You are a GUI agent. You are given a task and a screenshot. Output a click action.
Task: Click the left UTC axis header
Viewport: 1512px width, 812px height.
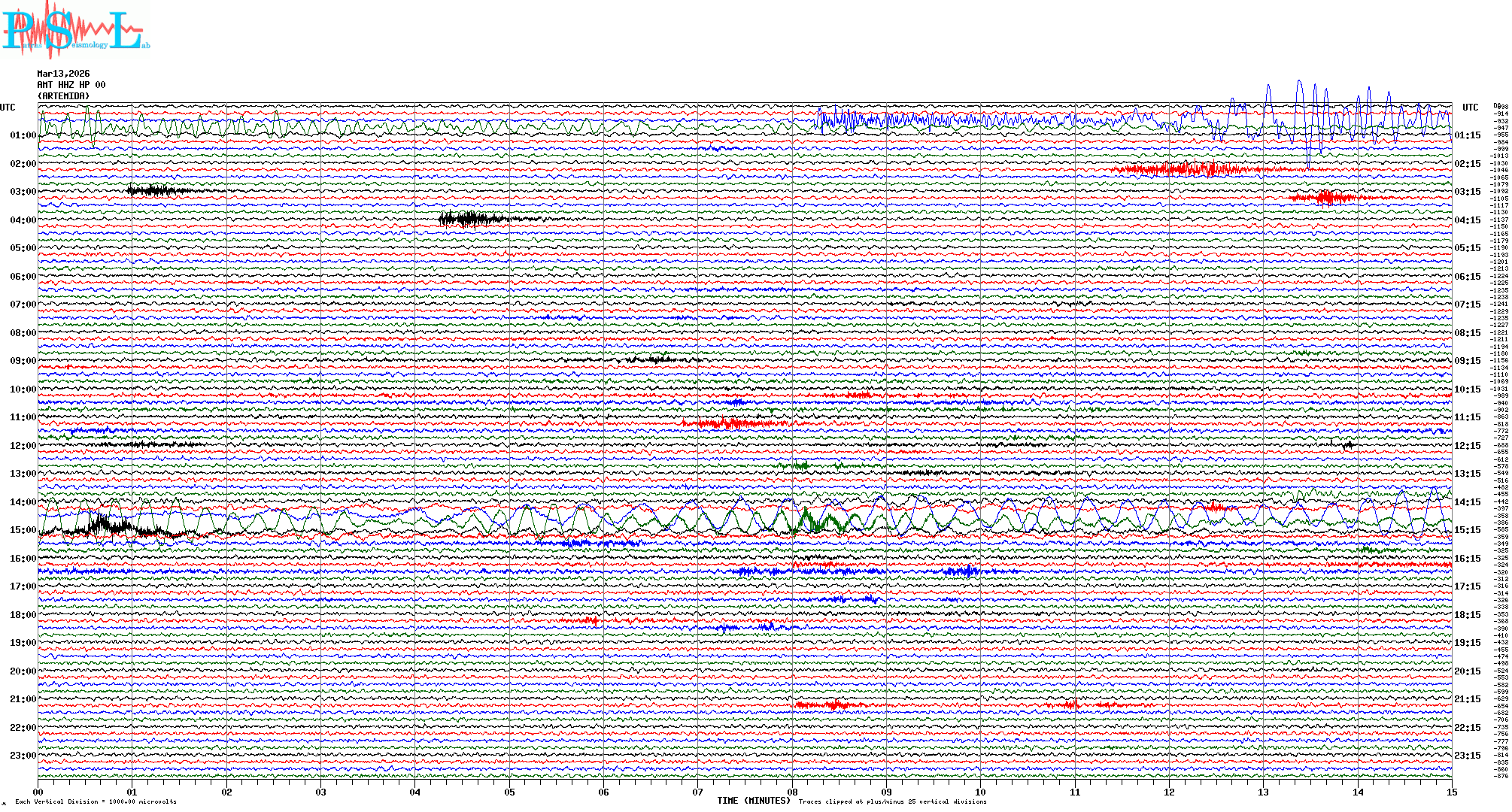pyautogui.click(x=8, y=108)
